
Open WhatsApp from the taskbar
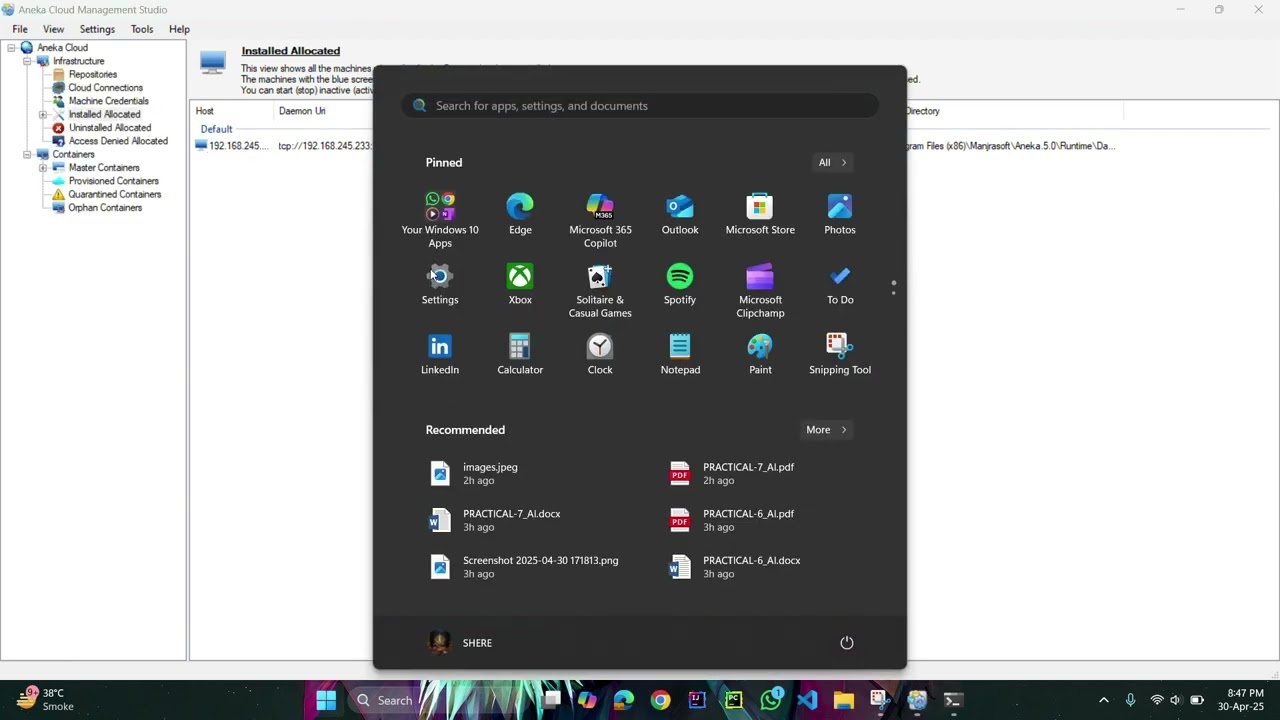click(771, 700)
